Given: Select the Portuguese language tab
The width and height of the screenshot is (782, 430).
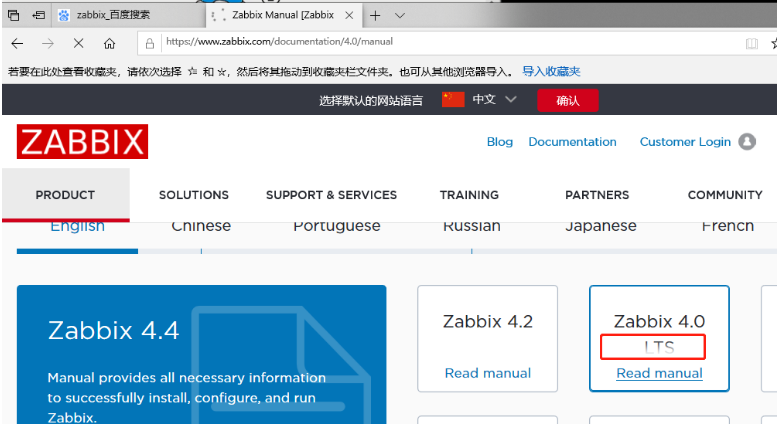Looking at the screenshot, I should click(337, 228).
